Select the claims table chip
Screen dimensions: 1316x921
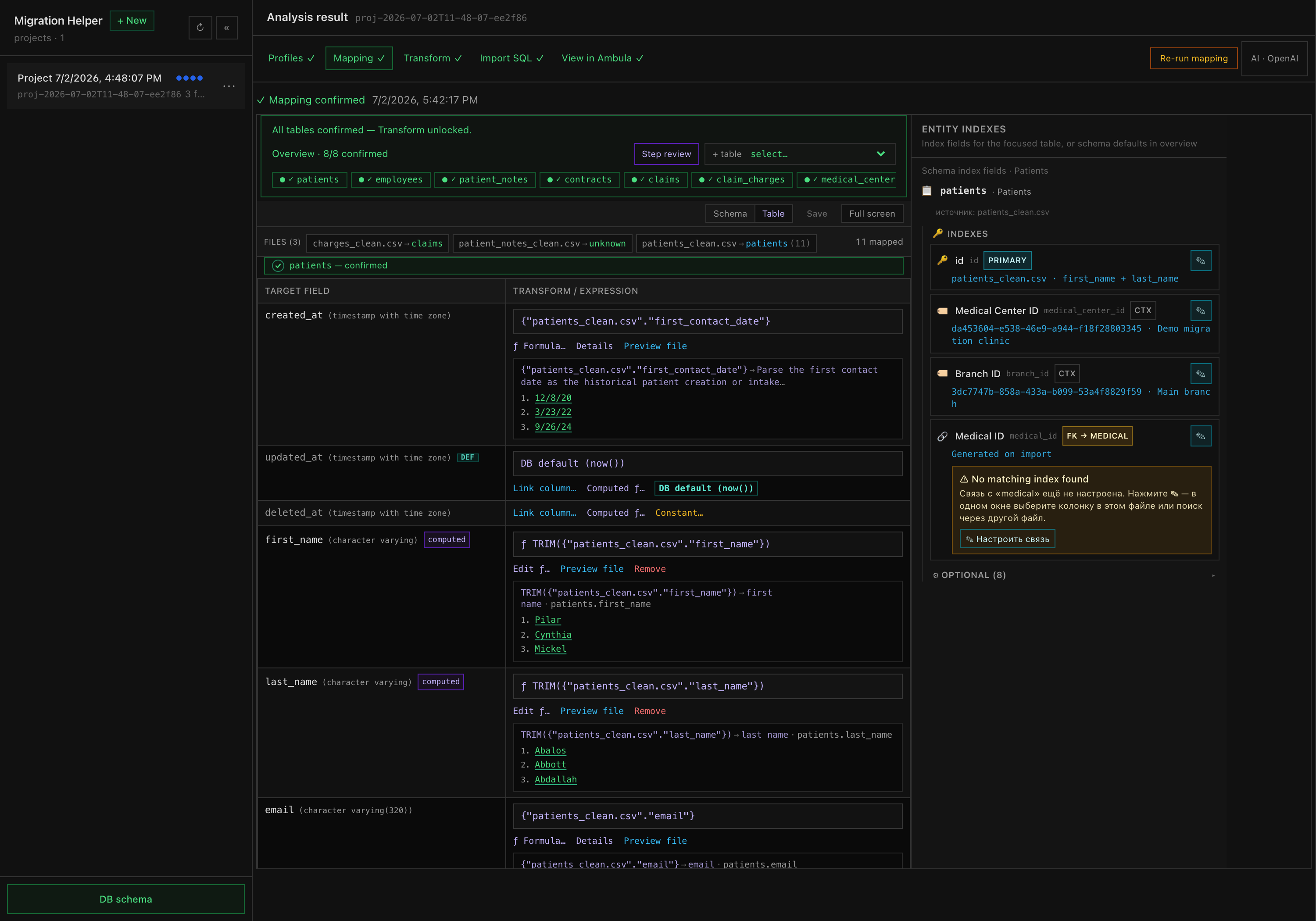(x=656, y=180)
